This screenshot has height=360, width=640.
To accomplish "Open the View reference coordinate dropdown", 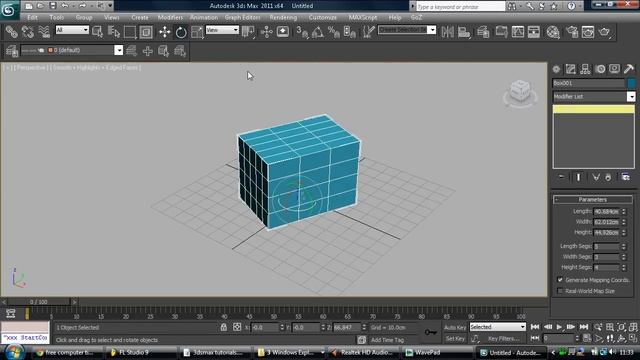I will (x=222, y=30).
